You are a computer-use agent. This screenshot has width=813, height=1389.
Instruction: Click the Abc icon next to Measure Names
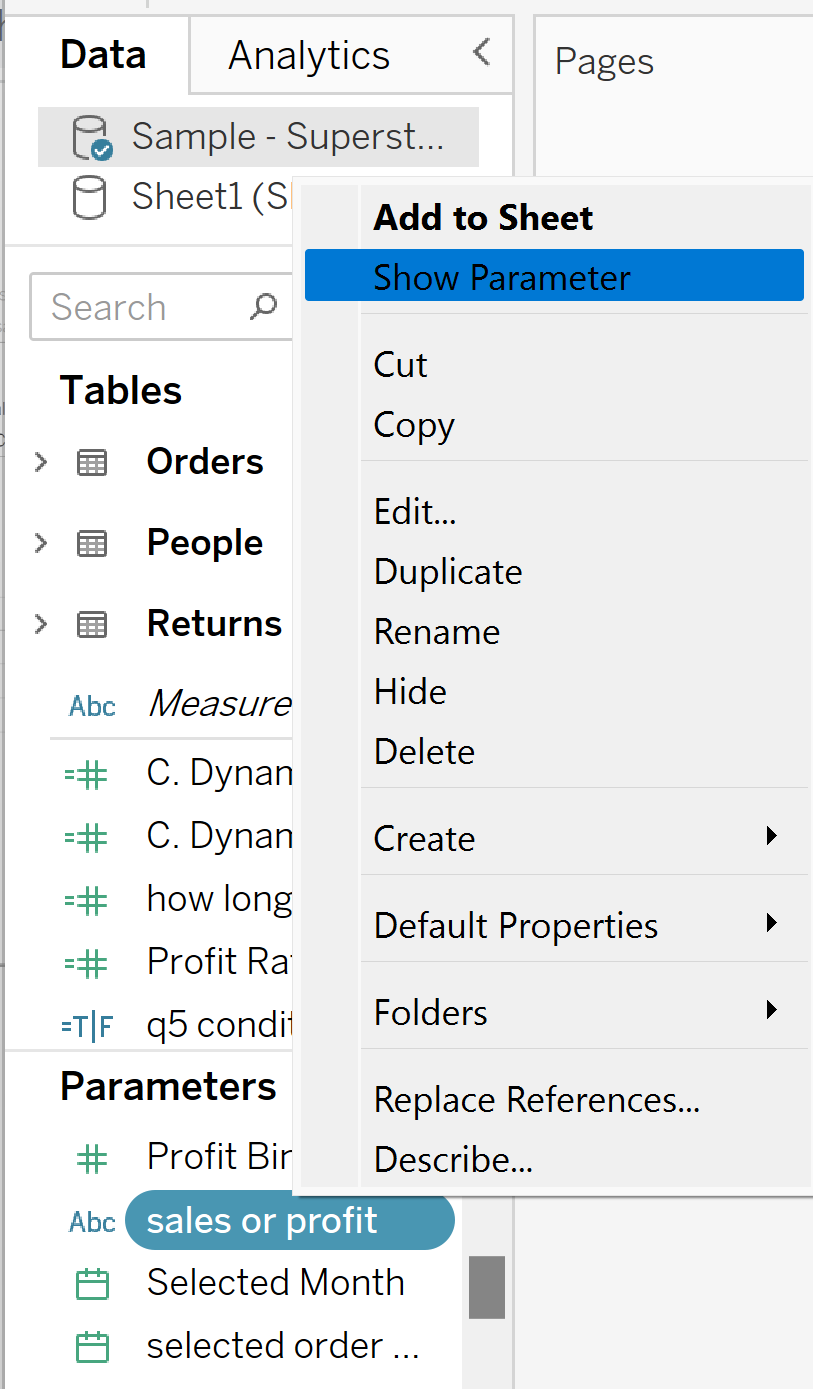click(91, 705)
